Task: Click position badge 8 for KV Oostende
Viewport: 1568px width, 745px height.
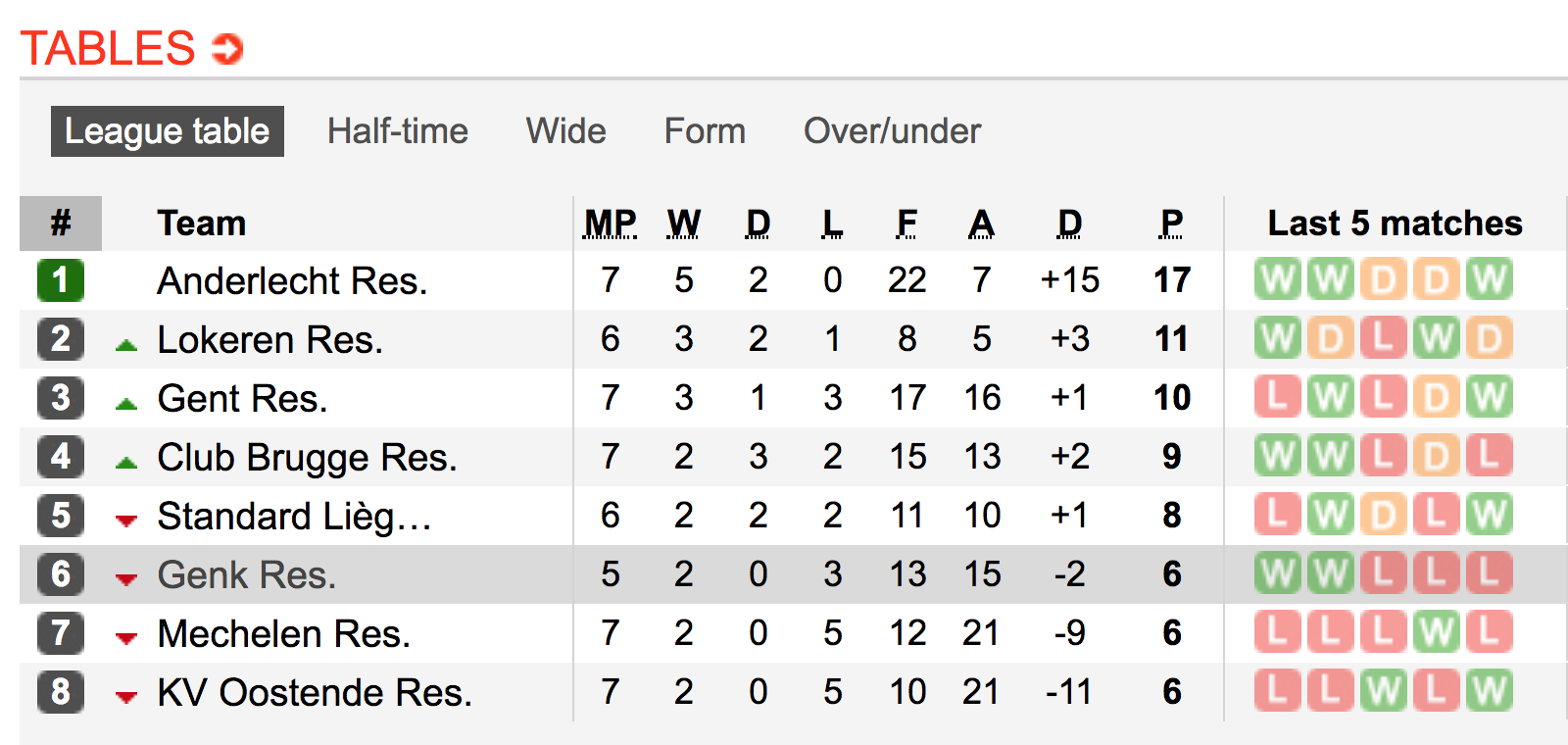Action: coord(61,691)
